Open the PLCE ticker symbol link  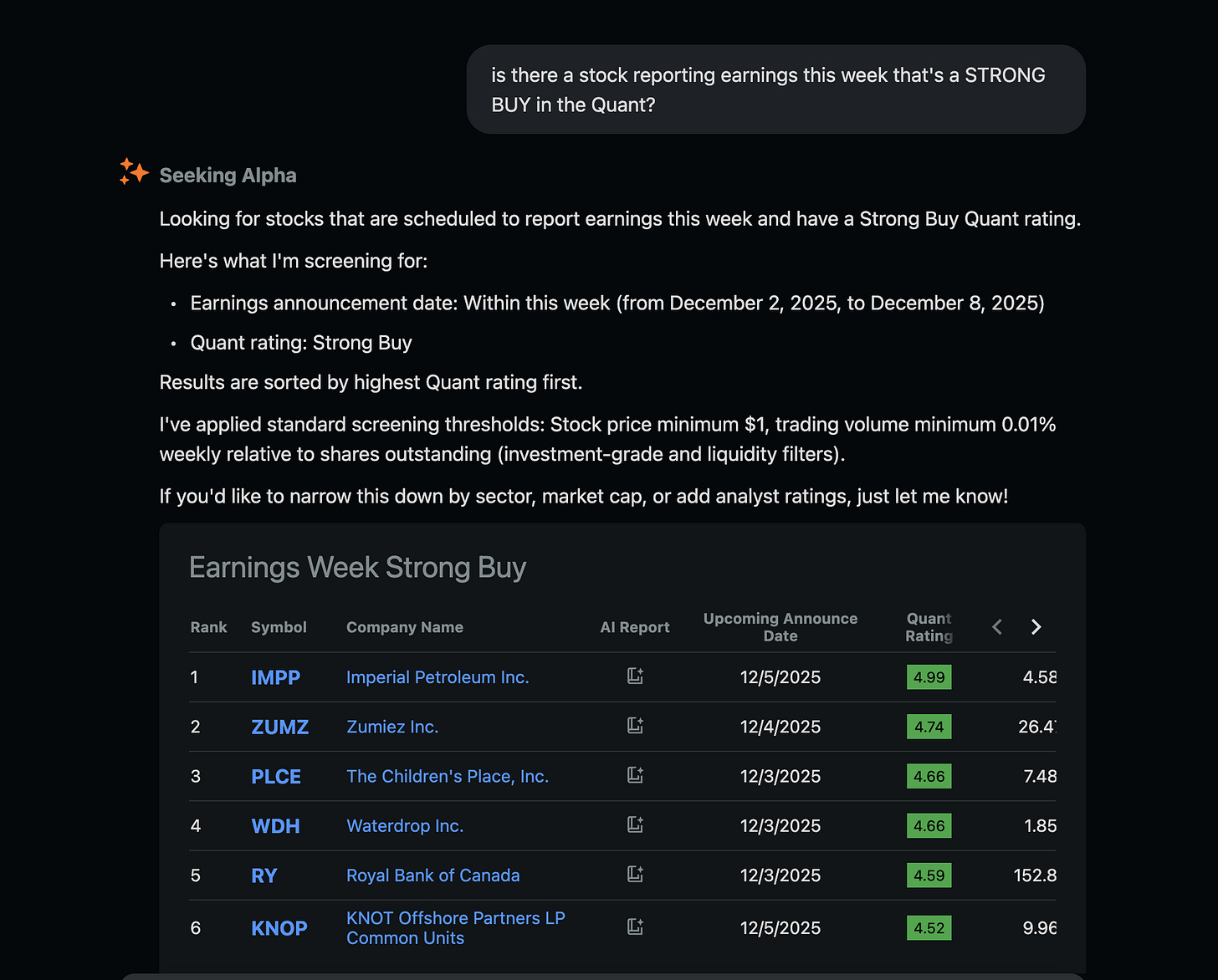click(x=276, y=776)
